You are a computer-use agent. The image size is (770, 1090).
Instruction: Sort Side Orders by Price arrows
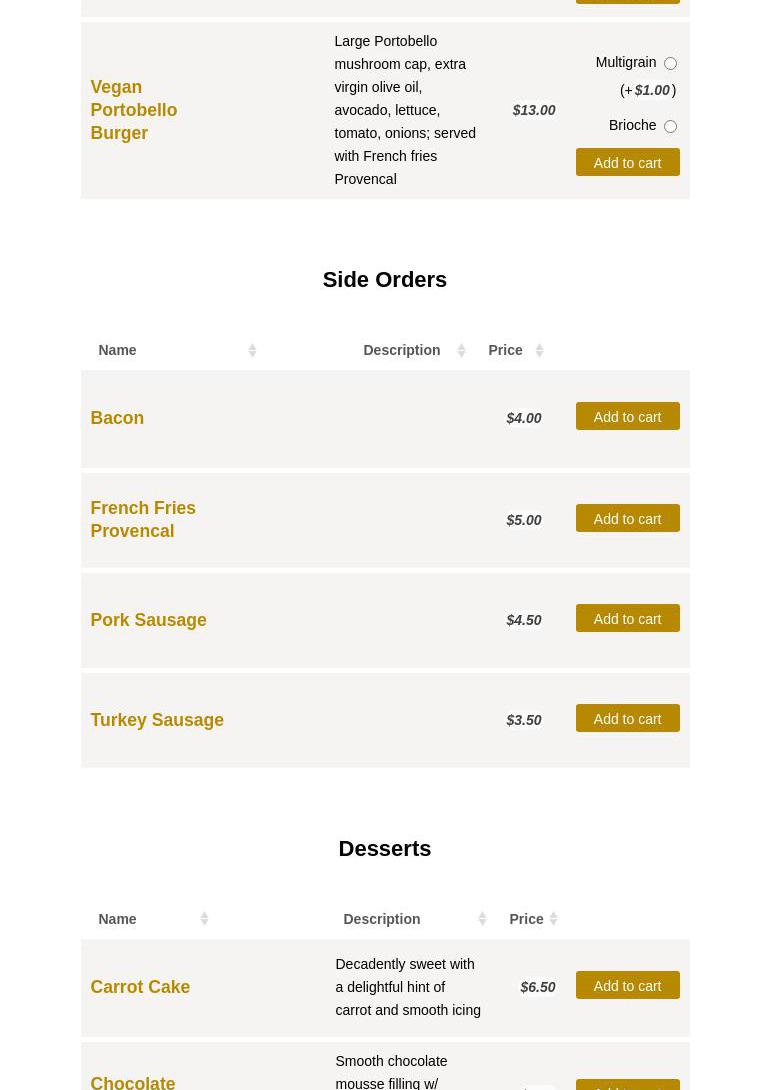click(539, 350)
